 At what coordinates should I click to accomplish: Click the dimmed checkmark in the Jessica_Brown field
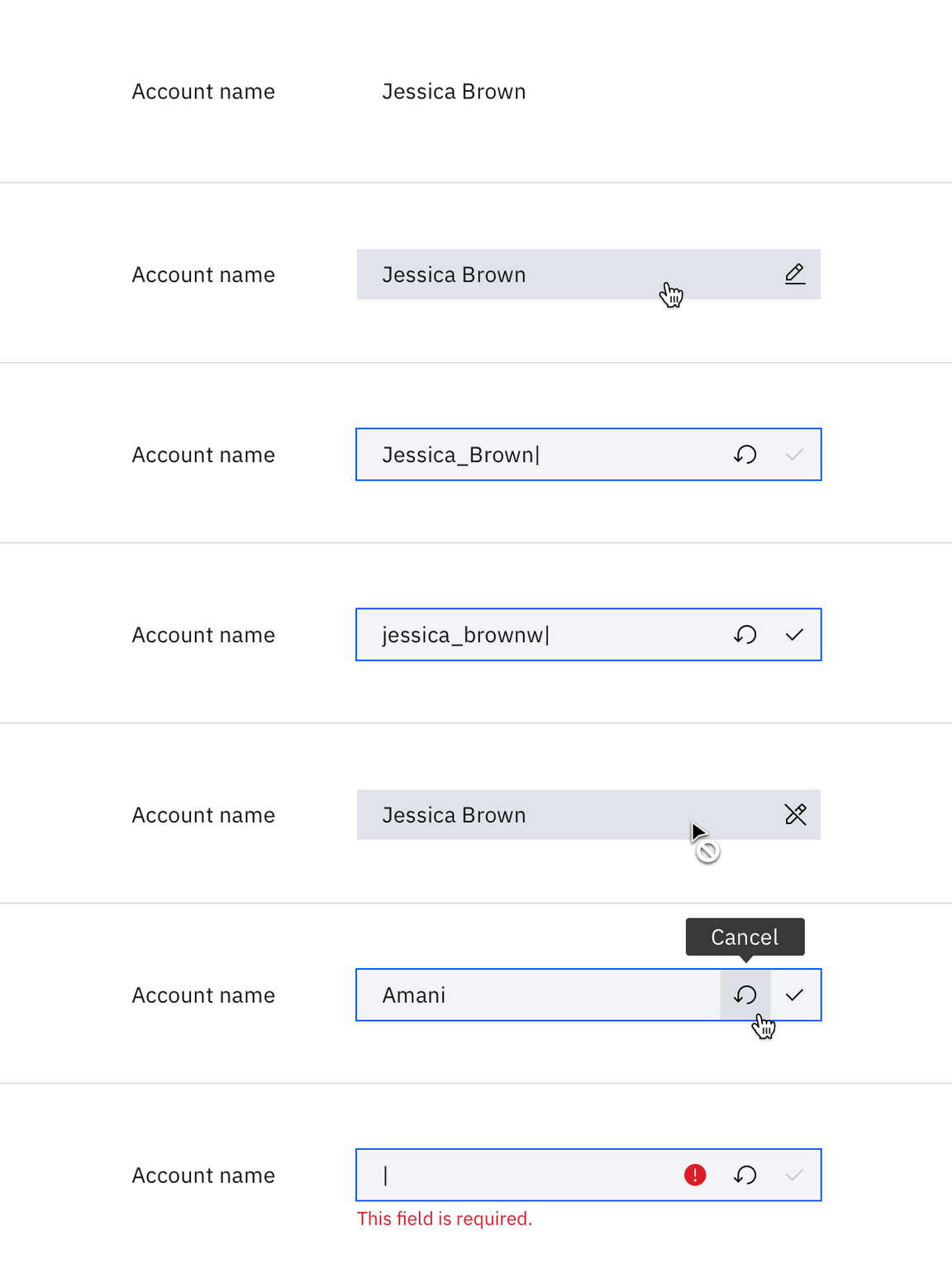point(795,455)
